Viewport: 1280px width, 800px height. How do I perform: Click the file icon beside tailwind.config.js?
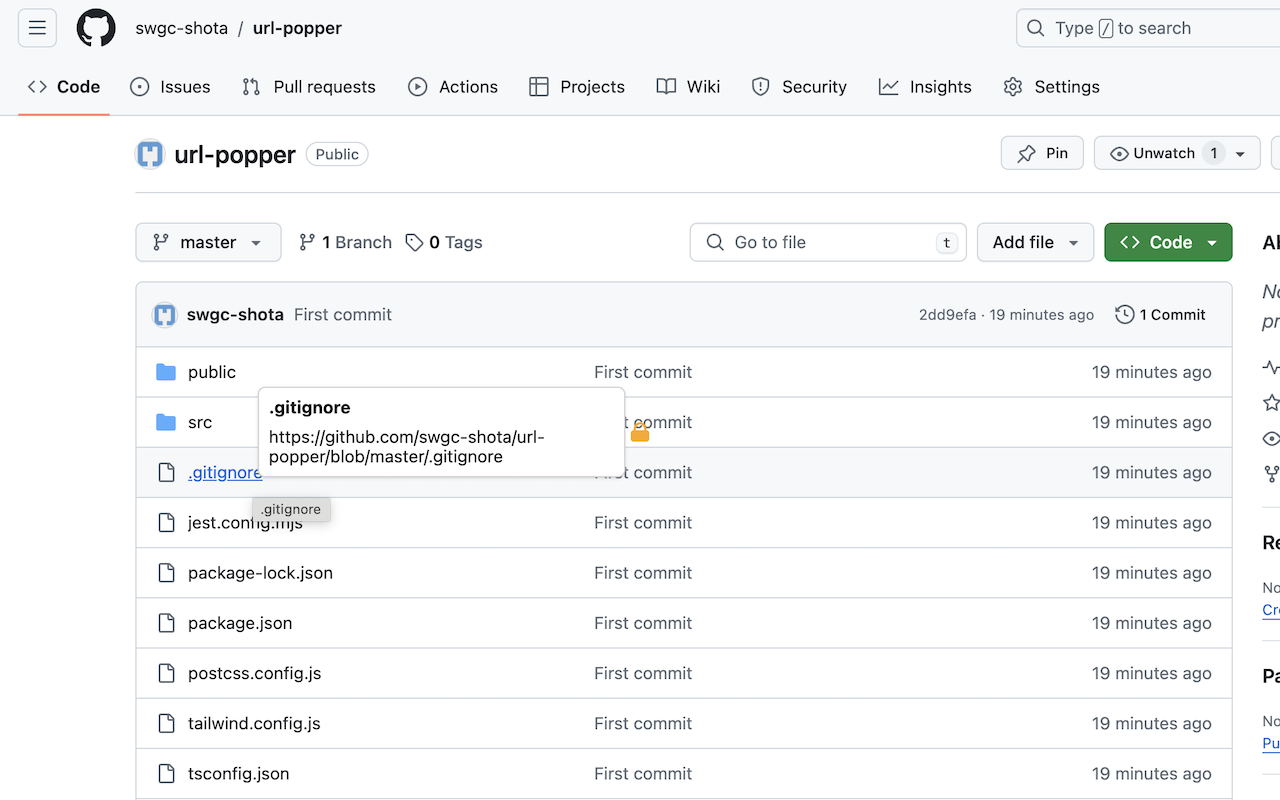point(167,723)
